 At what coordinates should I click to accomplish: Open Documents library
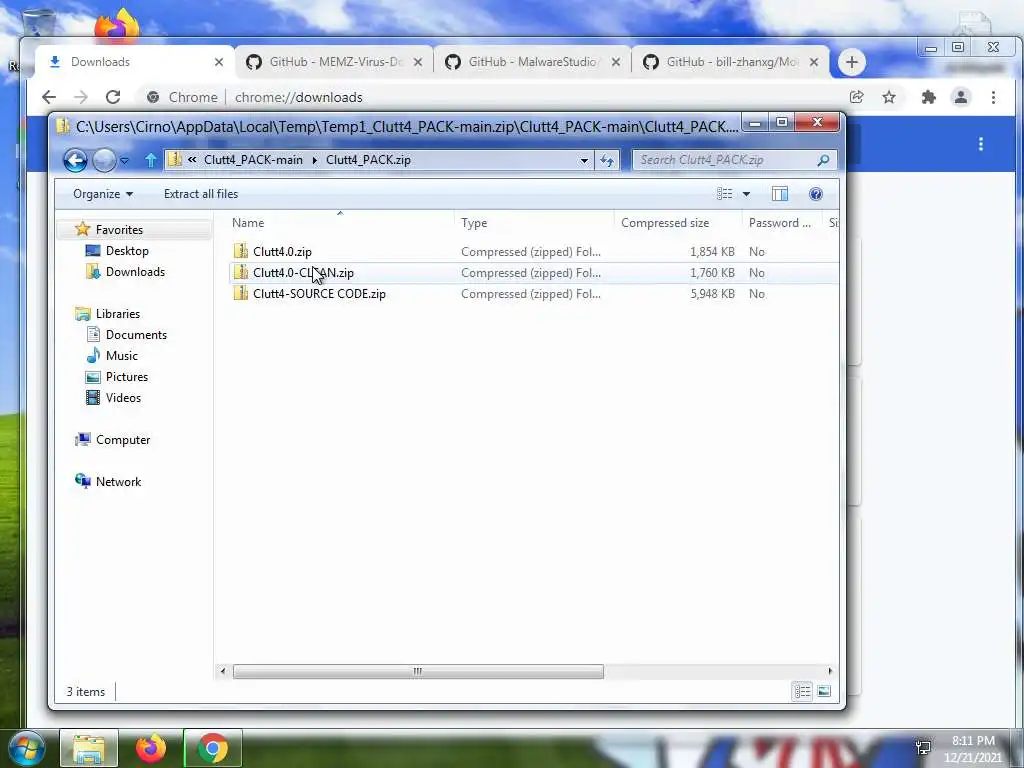pos(136,335)
